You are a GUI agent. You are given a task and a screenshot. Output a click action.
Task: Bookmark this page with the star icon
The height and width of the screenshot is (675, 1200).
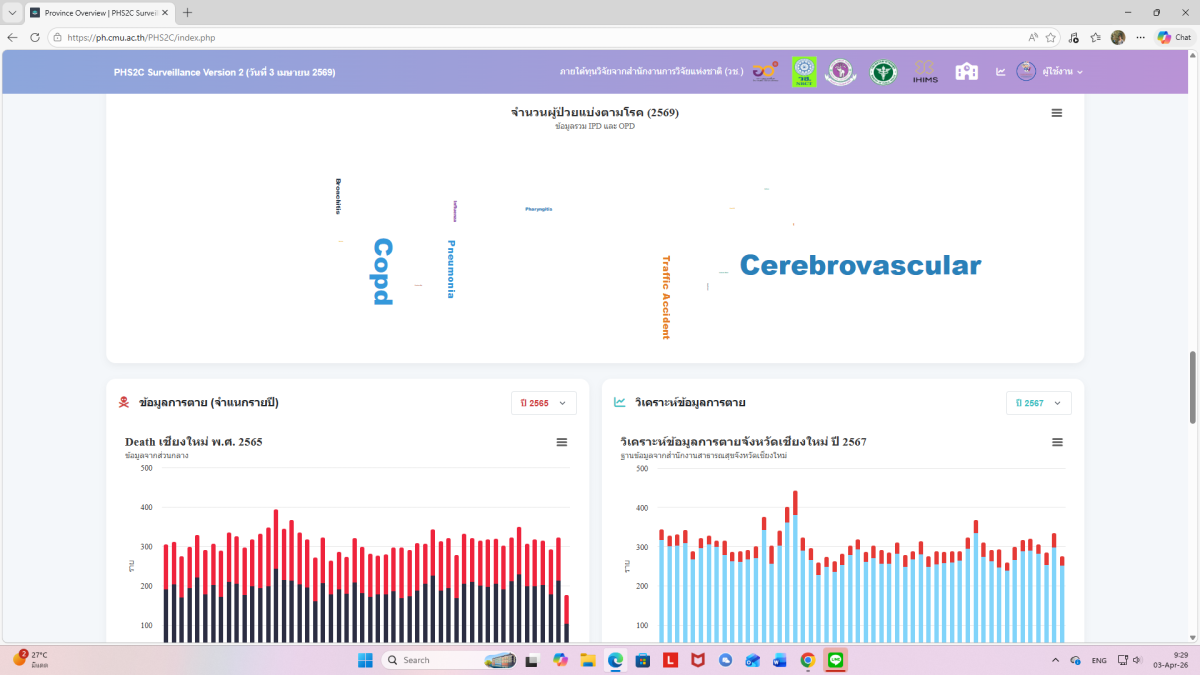[x=1051, y=37]
